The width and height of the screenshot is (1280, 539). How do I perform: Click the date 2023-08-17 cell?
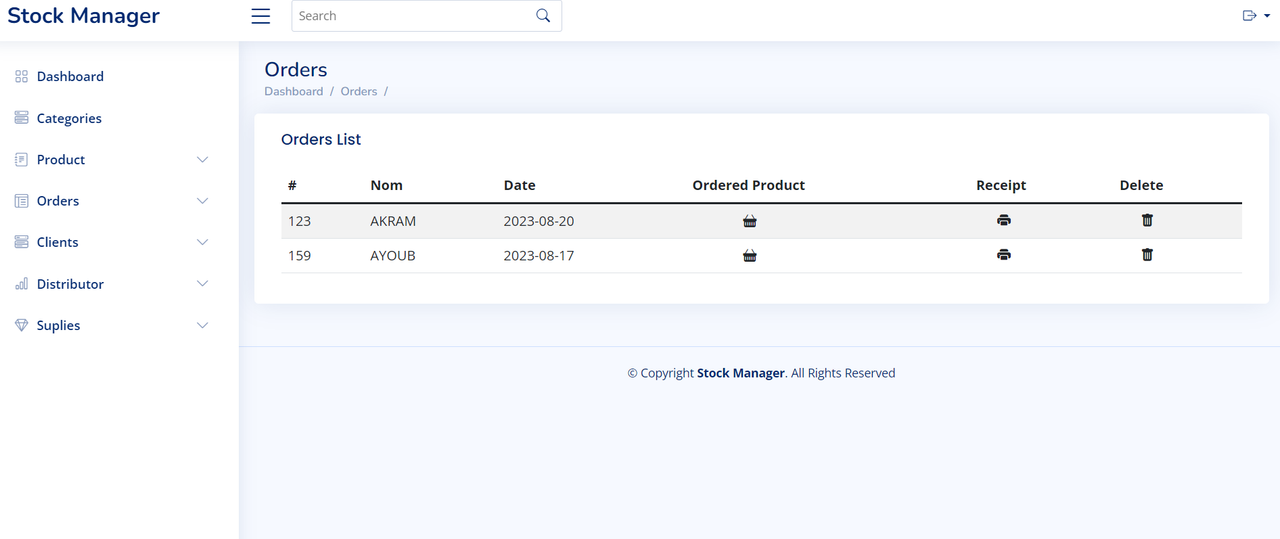539,256
